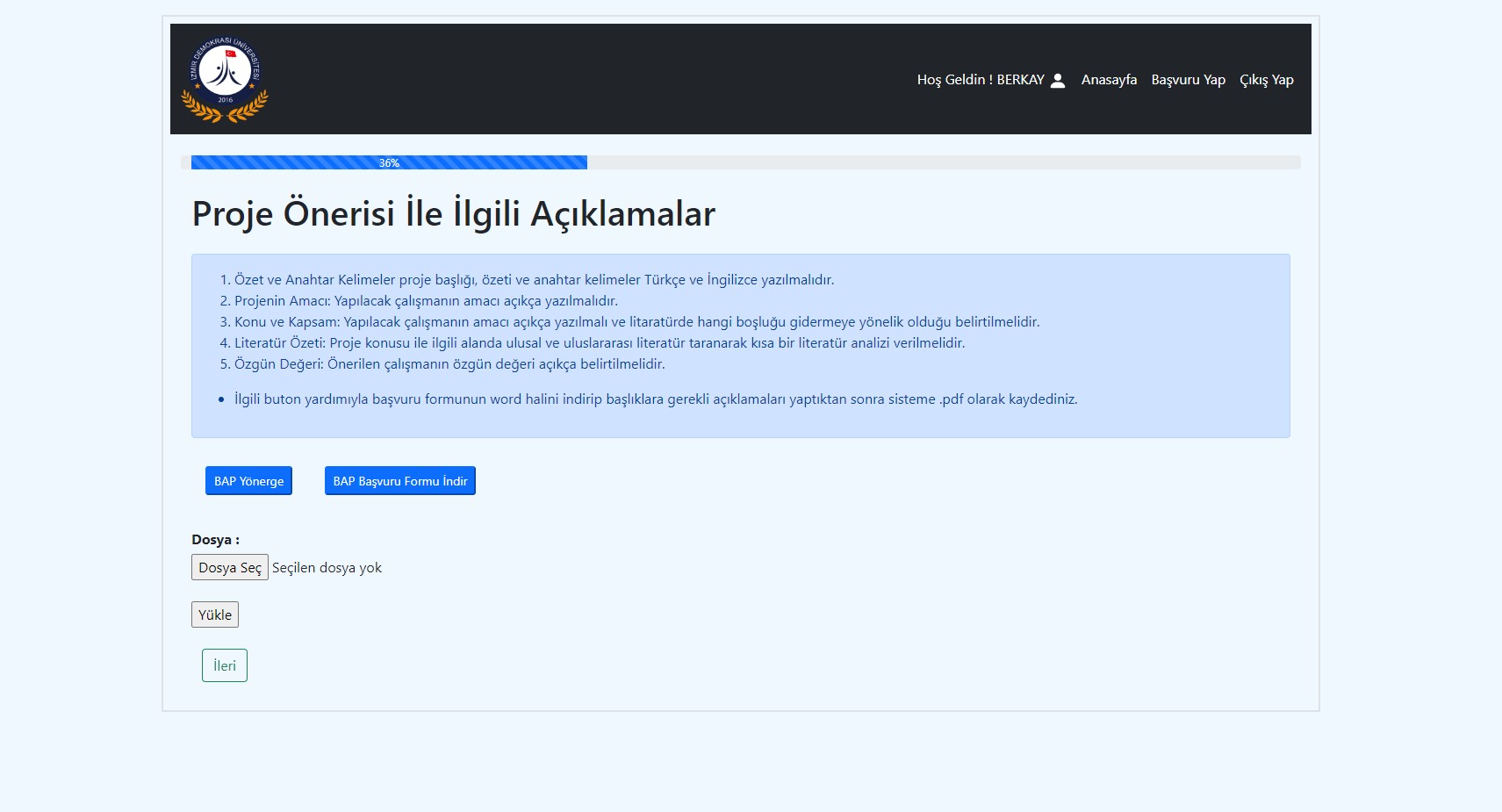Click the Seçilen dosya yok text

pyautogui.click(x=328, y=567)
